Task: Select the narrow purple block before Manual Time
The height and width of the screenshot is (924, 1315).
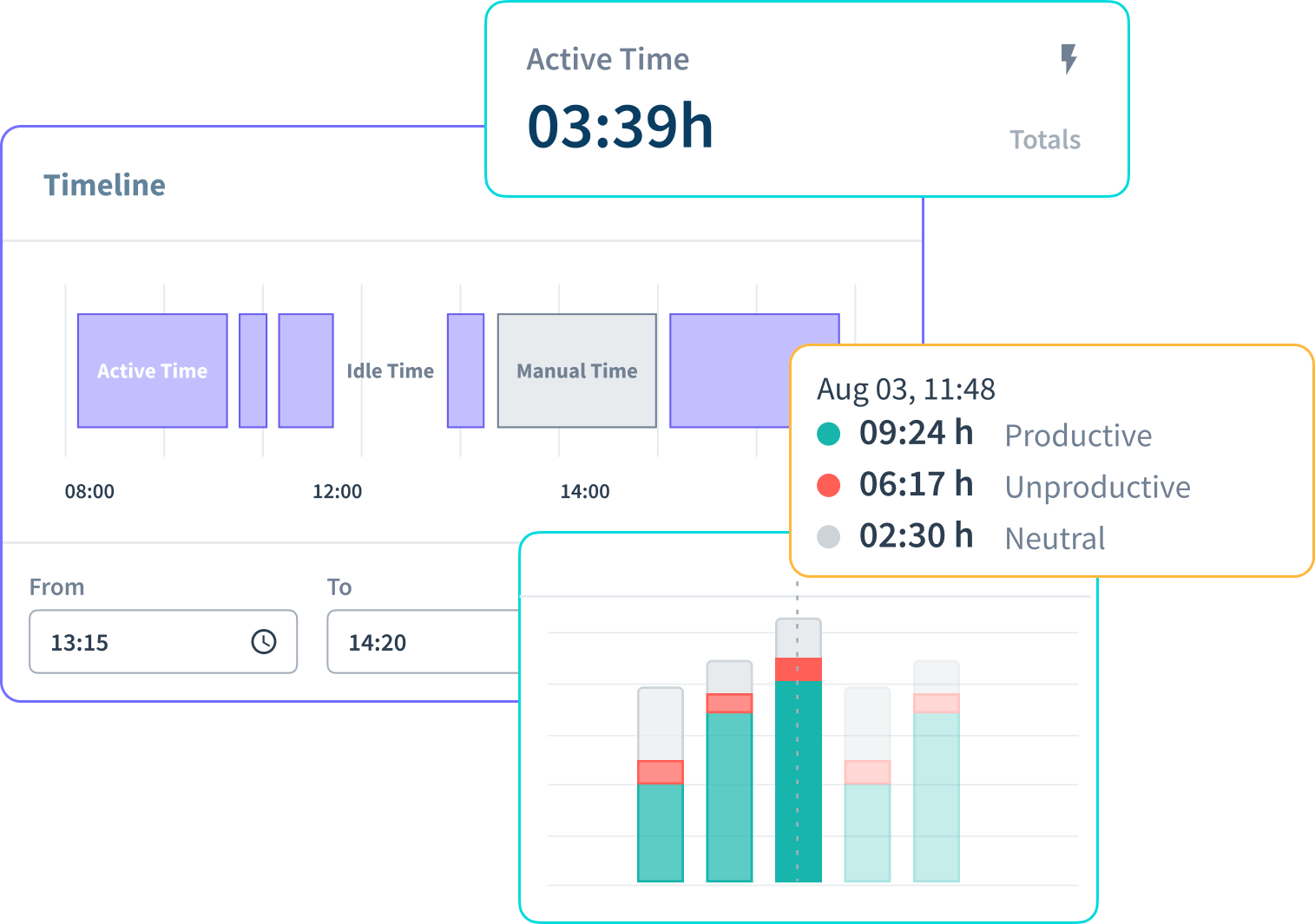Action: click(x=465, y=370)
